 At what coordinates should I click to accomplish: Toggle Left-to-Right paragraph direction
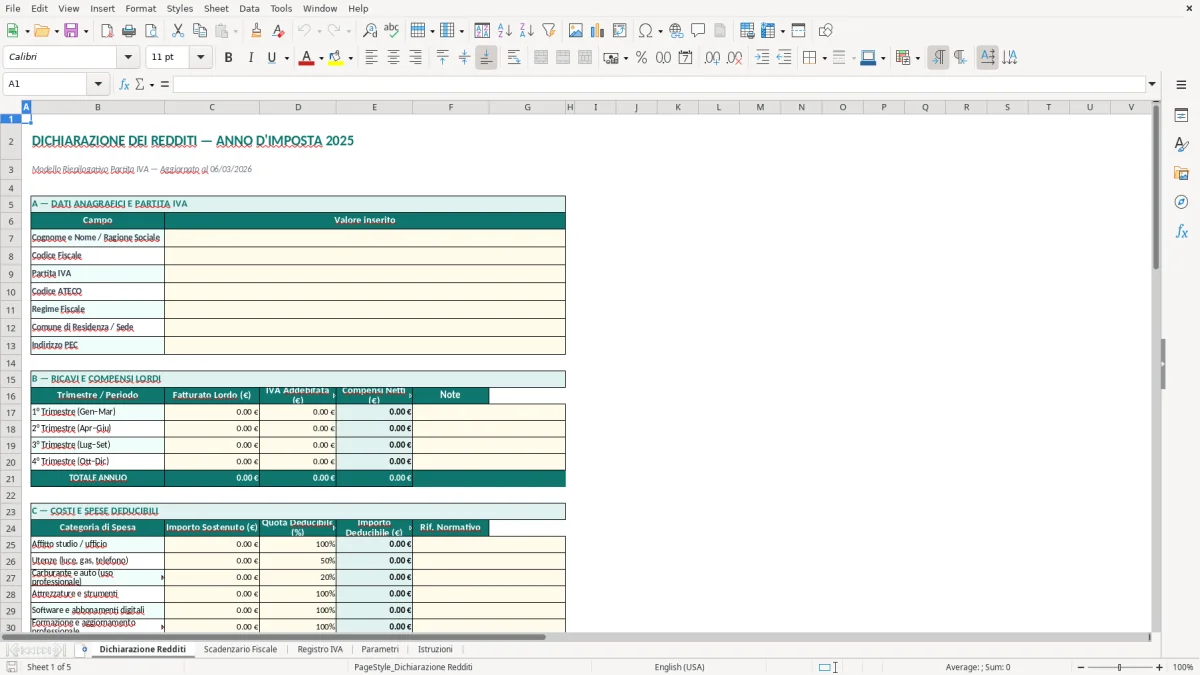point(938,58)
